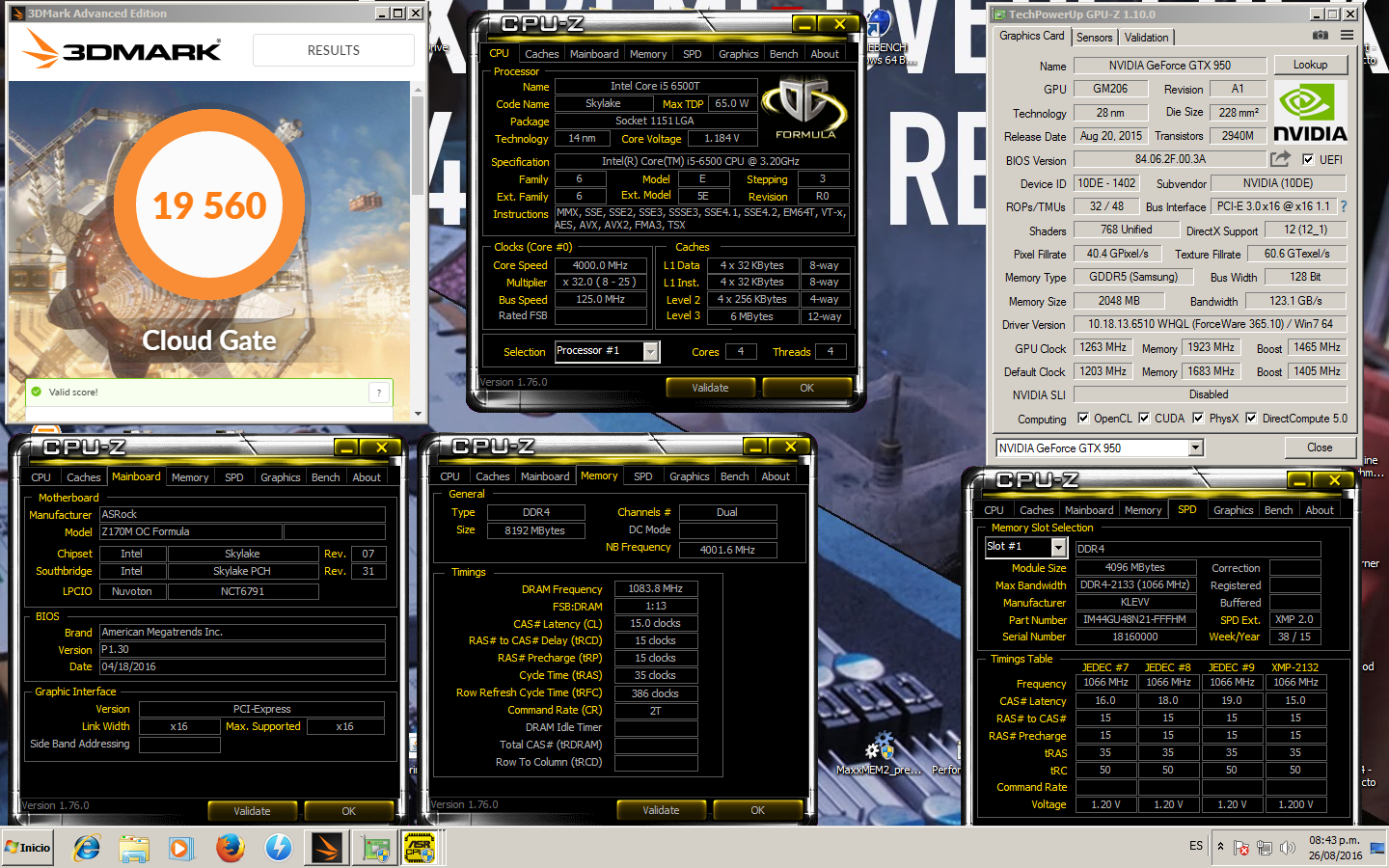Click the 84.06.2F.00.3A BIOS version field
Image resolution: width=1389 pixels, height=868 pixels.
click(x=1169, y=159)
